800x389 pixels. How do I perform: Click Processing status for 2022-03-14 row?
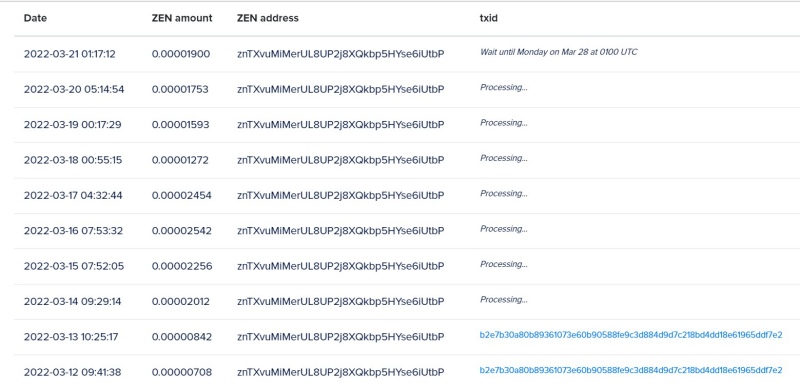[504, 300]
